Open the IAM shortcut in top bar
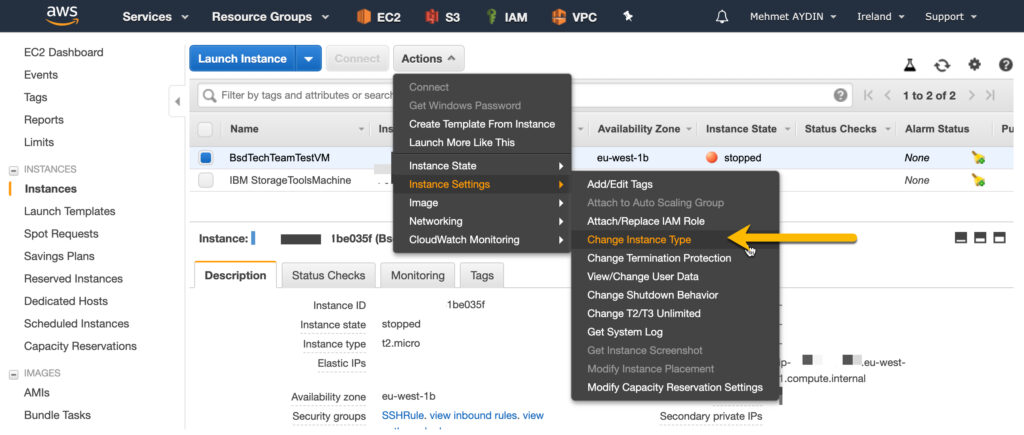 click(506, 17)
